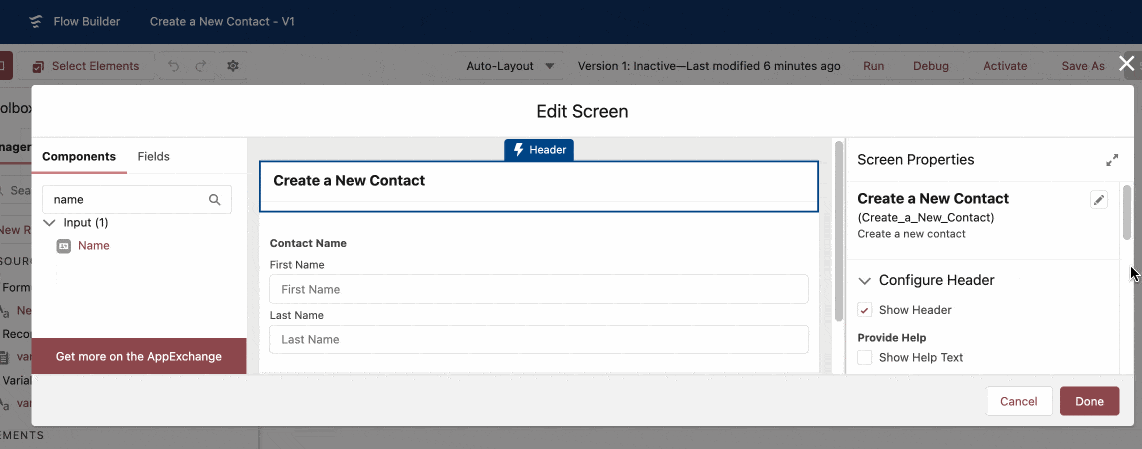Click the Screen Properties vertical scrollbar
The height and width of the screenshot is (449, 1142).
pos(1127,211)
